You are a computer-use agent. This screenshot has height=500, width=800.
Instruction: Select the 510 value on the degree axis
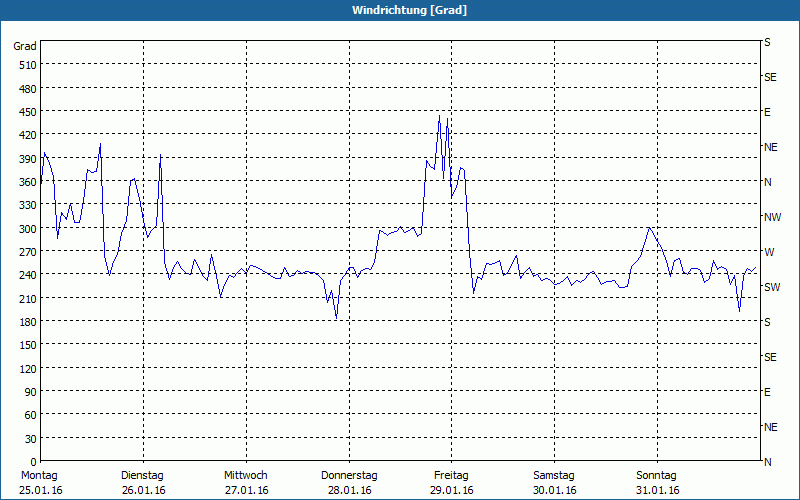point(28,65)
